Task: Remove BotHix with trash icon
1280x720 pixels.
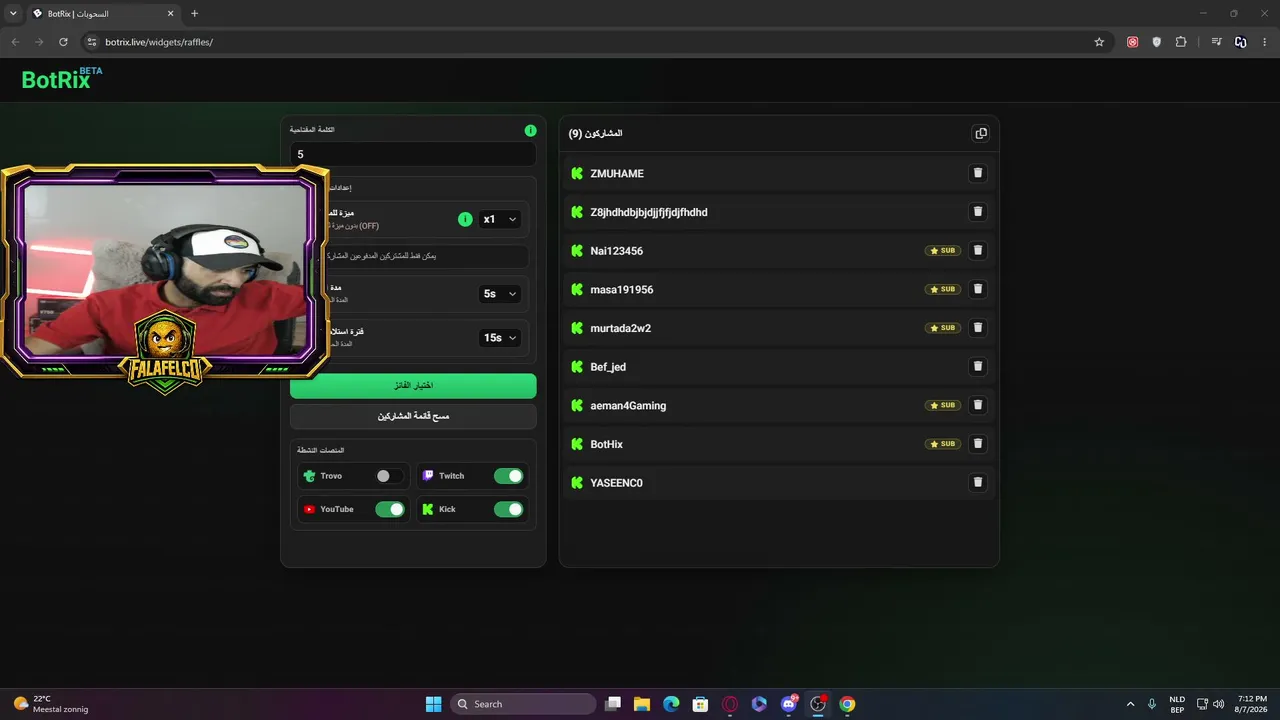Action: tap(978, 443)
